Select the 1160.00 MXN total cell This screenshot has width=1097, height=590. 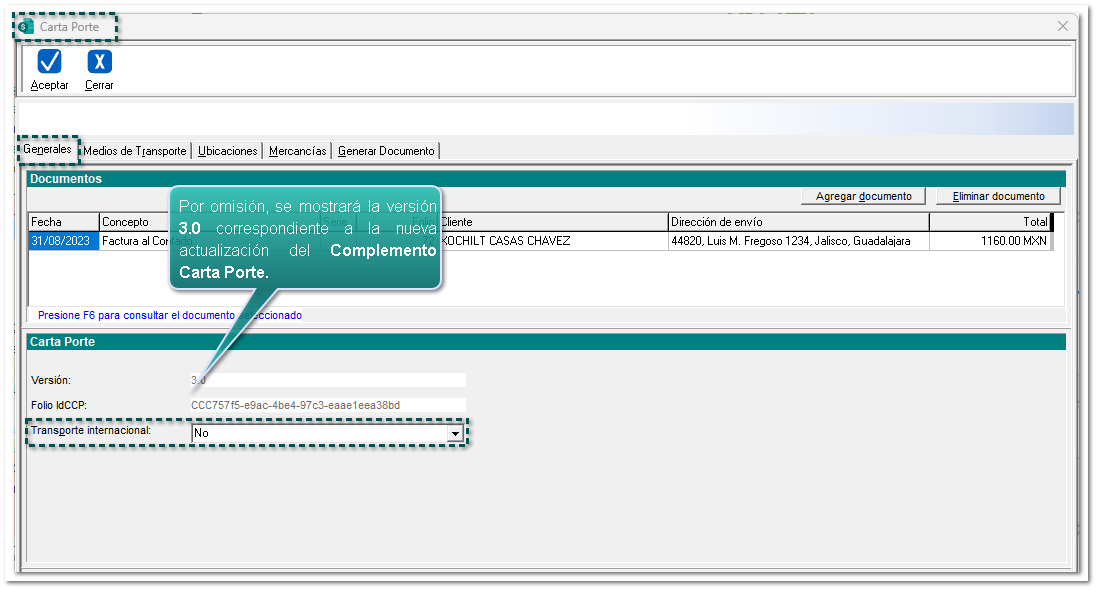coord(989,241)
